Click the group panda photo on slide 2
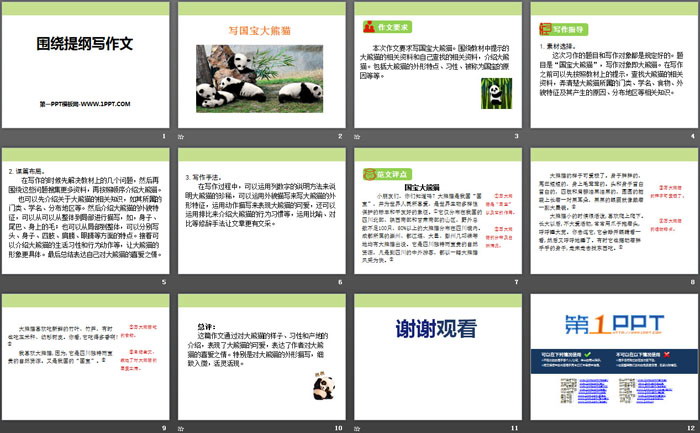The image size is (700, 433). 259,79
